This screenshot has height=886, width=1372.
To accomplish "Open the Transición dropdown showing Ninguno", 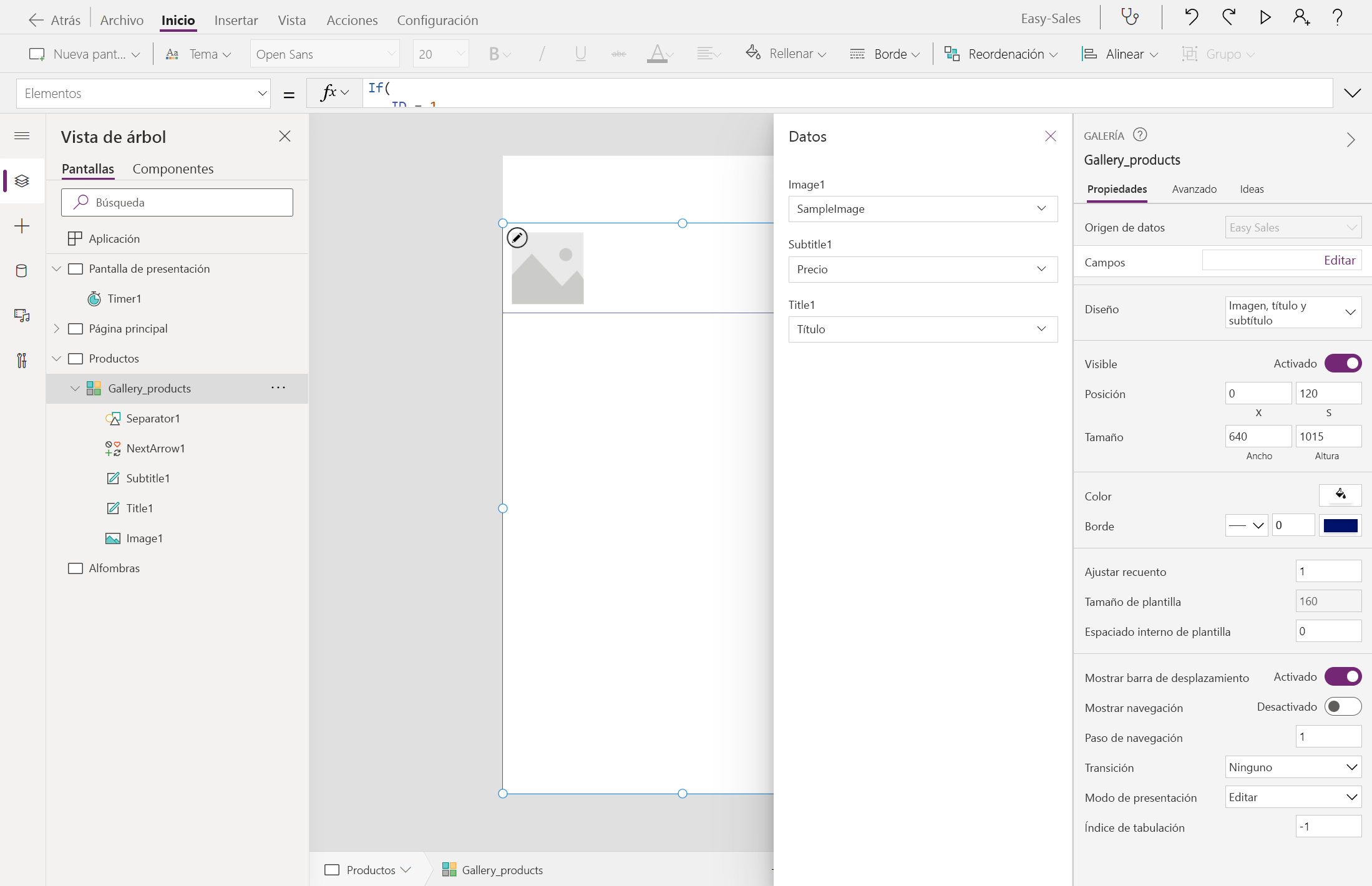I will pos(1292,767).
